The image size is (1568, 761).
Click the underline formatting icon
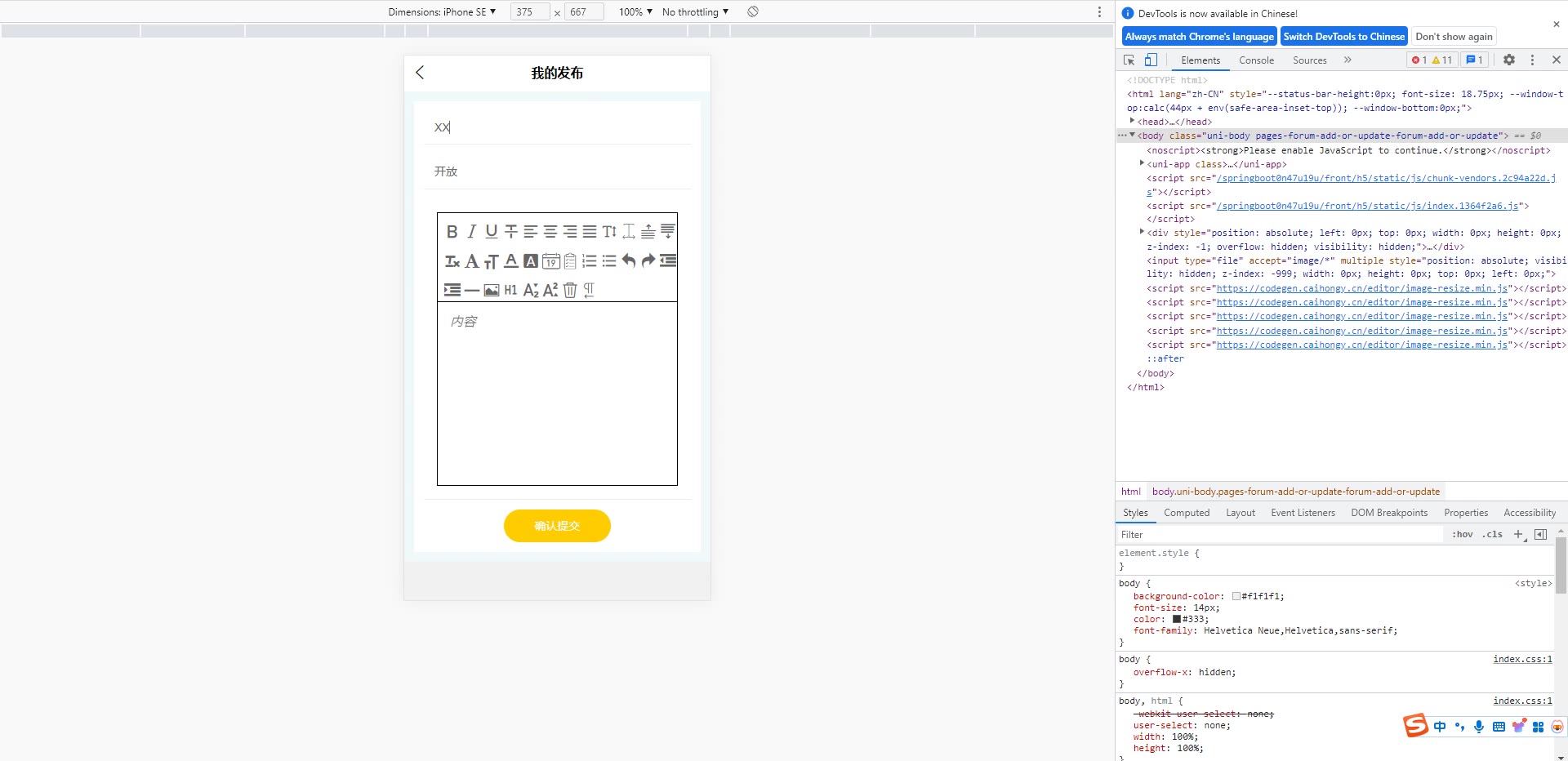(491, 232)
